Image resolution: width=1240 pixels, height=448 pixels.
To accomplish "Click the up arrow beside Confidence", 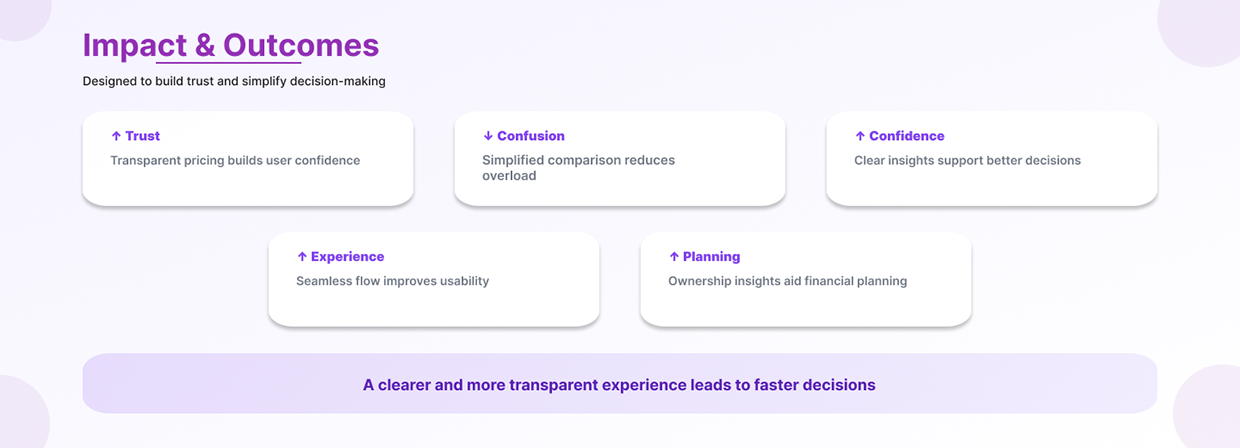I will pyautogui.click(x=860, y=136).
